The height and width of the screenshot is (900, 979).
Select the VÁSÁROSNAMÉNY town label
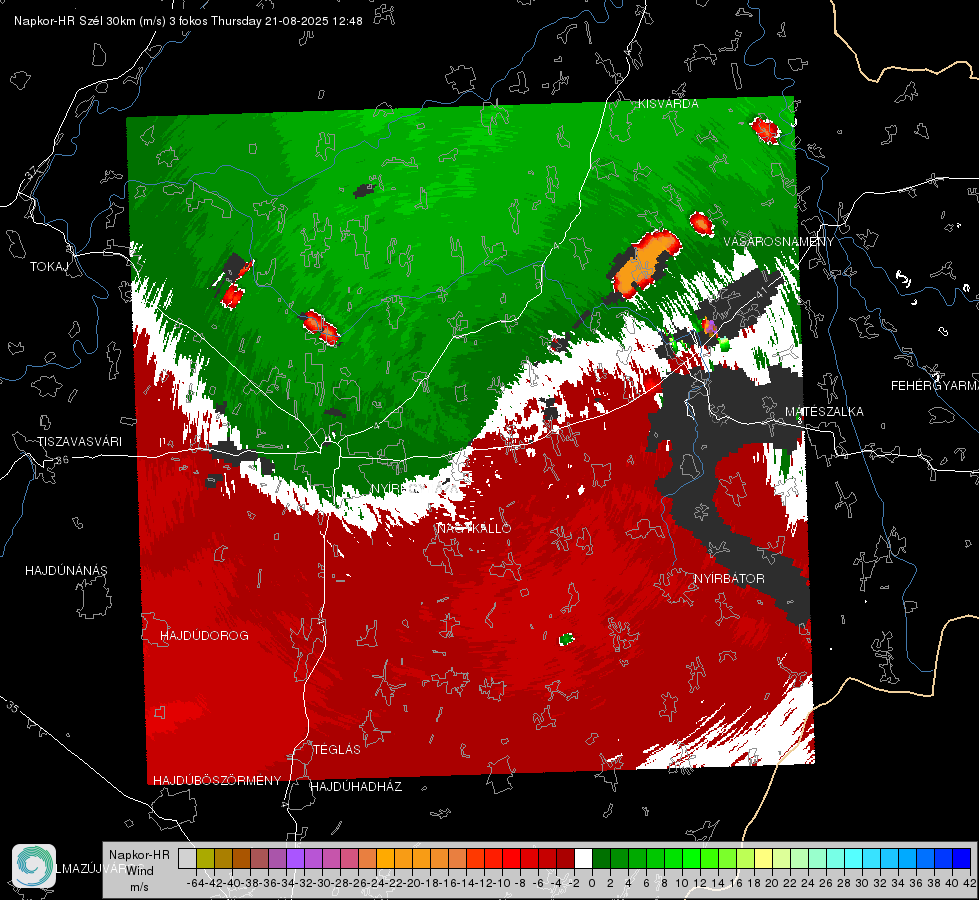click(779, 242)
